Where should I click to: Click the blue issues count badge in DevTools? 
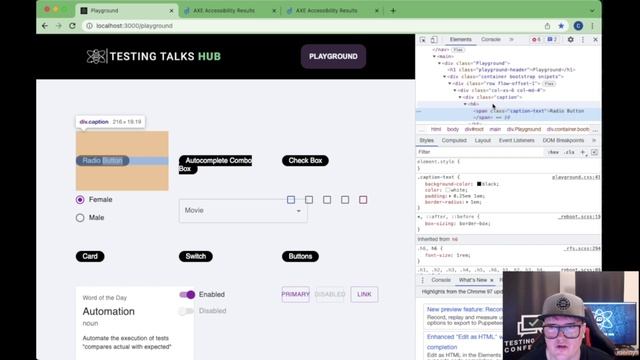[x=552, y=40]
